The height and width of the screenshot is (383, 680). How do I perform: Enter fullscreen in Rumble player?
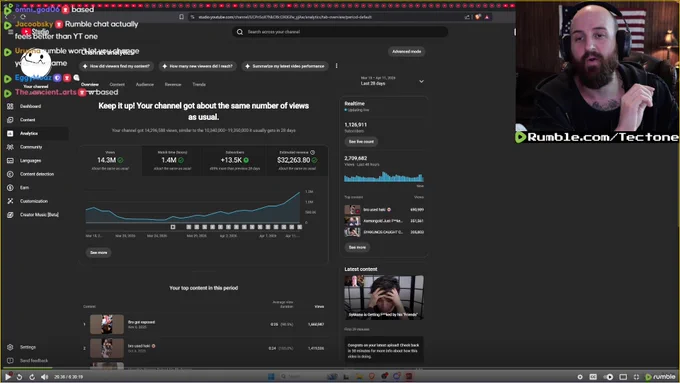pos(636,377)
